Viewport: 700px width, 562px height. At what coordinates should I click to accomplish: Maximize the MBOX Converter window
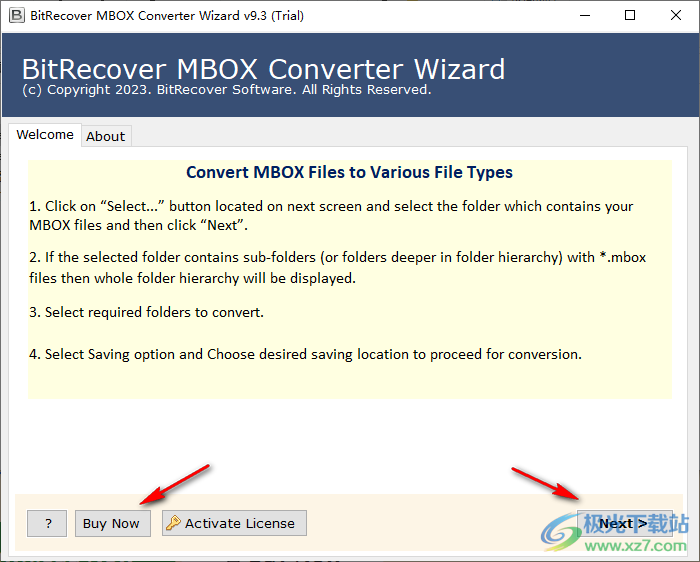click(630, 16)
